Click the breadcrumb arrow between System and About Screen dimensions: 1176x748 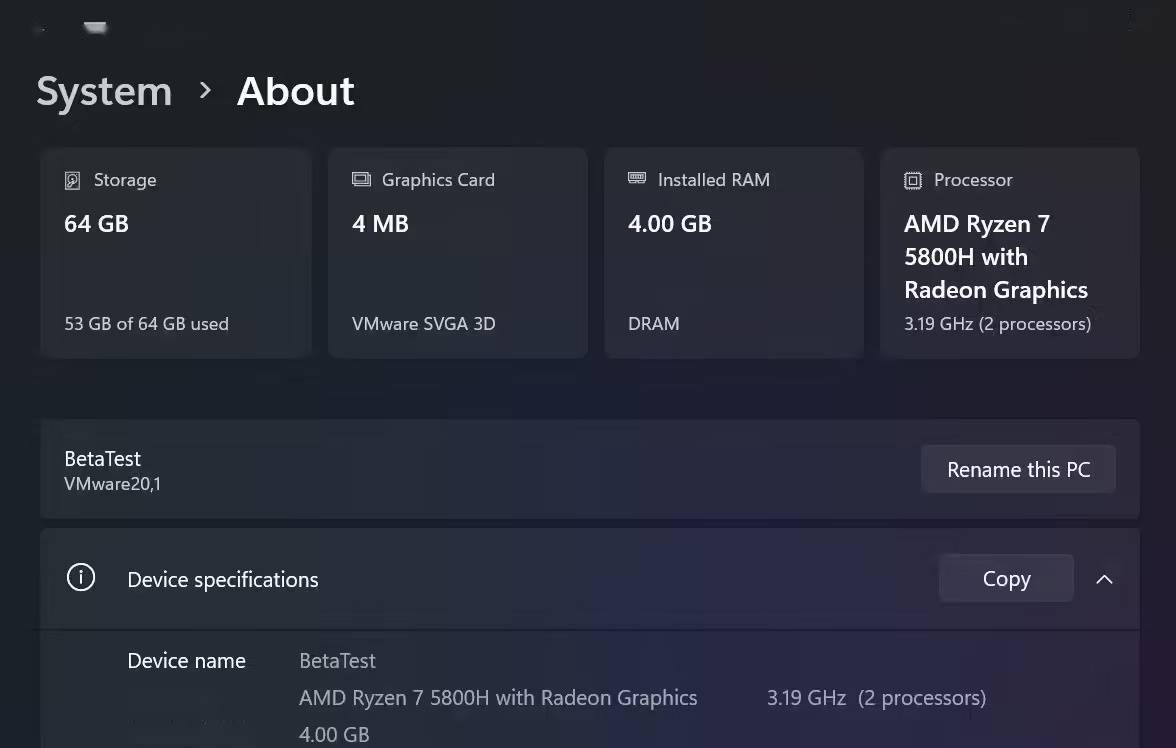click(205, 91)
